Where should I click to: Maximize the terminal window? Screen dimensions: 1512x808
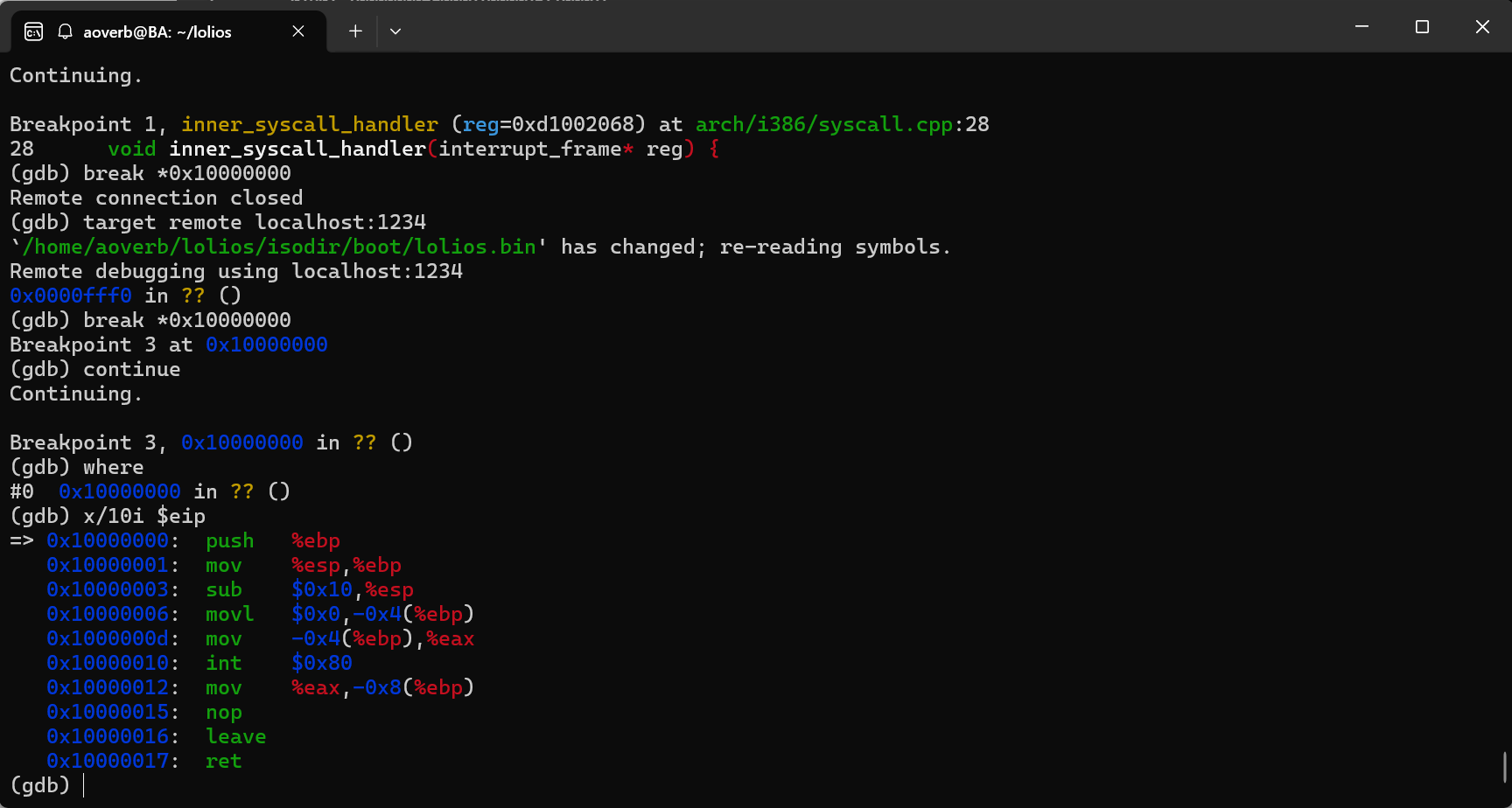tap(1421, 27)
